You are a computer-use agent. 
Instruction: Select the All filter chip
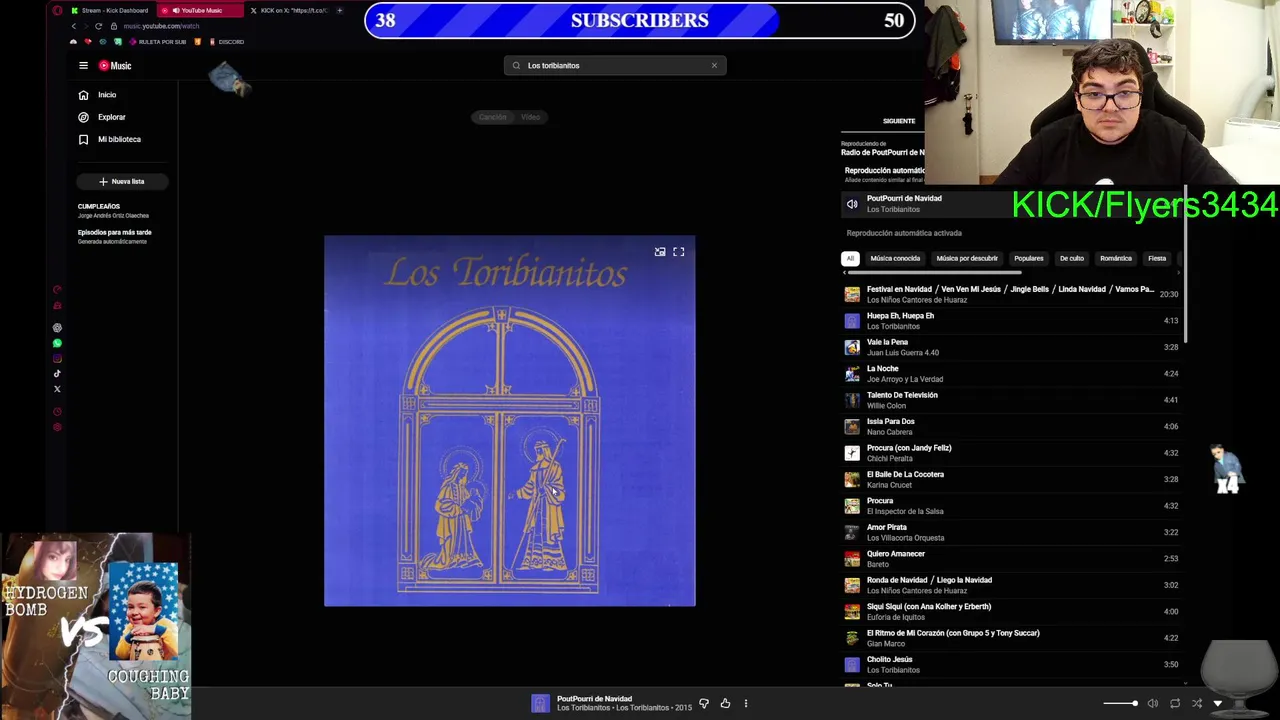(850, 258)
